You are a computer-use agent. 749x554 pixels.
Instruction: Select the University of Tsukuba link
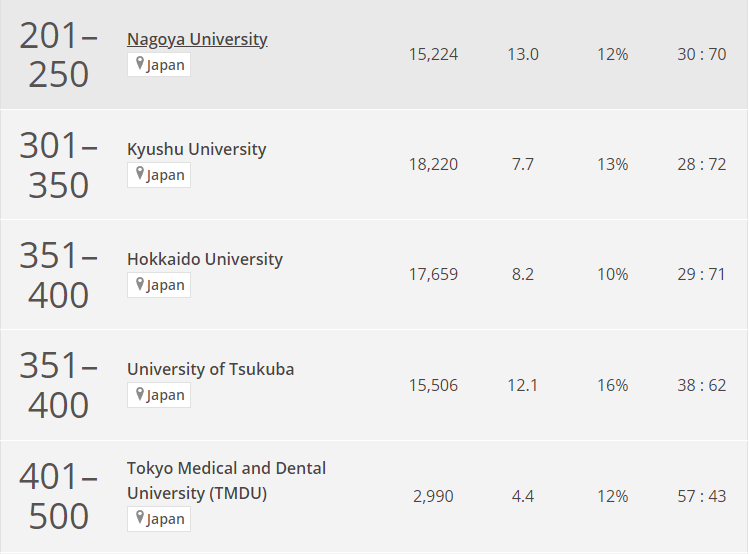click(210, 369)
